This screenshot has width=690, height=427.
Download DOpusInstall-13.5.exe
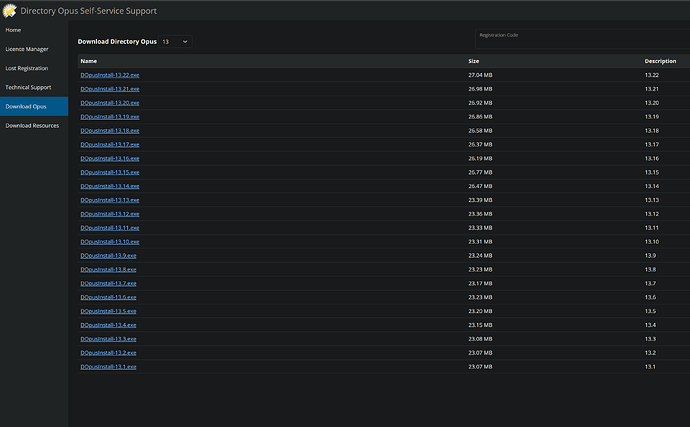[x=108, y=311]
